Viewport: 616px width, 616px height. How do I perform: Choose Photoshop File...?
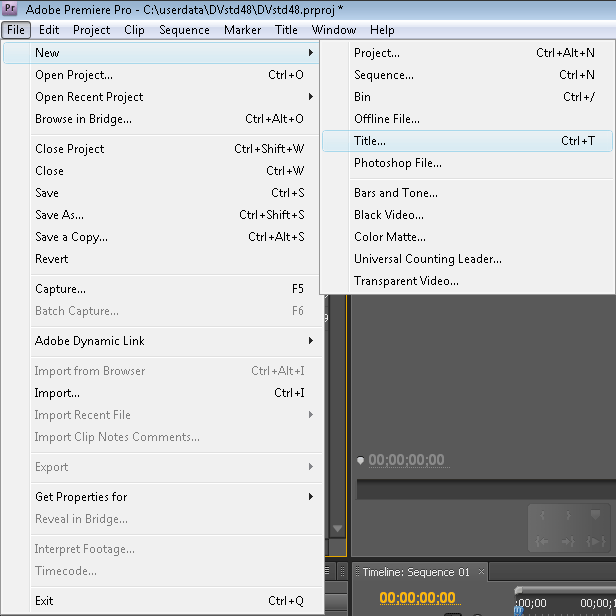click(467, 163)
